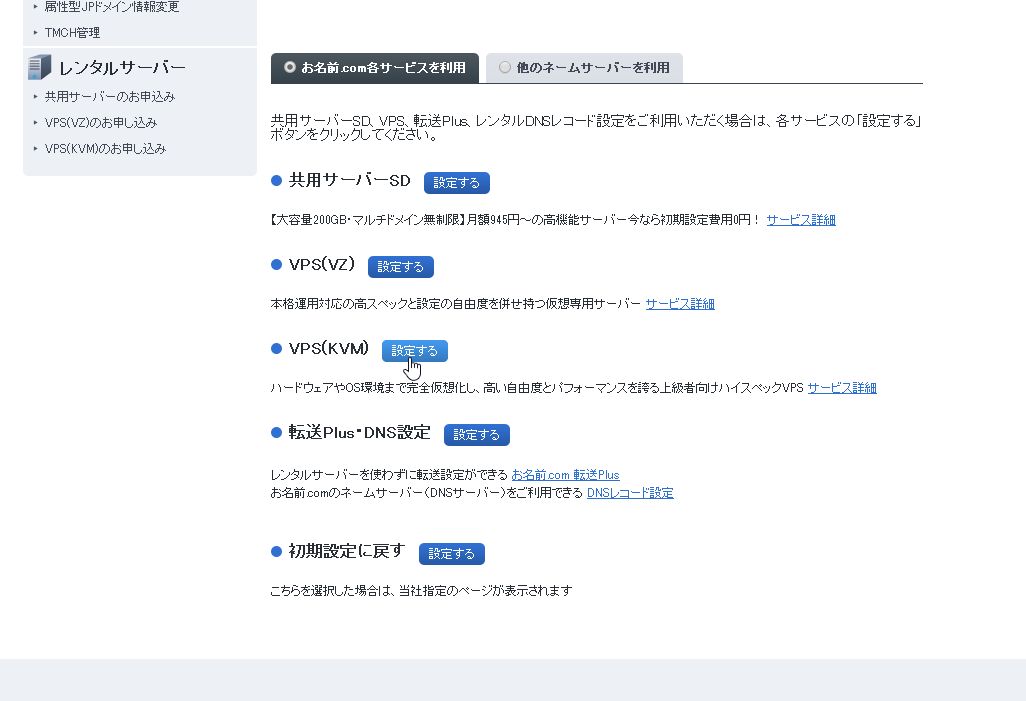Screen dimensions: 1026x701
Task: Open 共用サーバーのお申込み in sidebar
Action: [x=110, y=97]
